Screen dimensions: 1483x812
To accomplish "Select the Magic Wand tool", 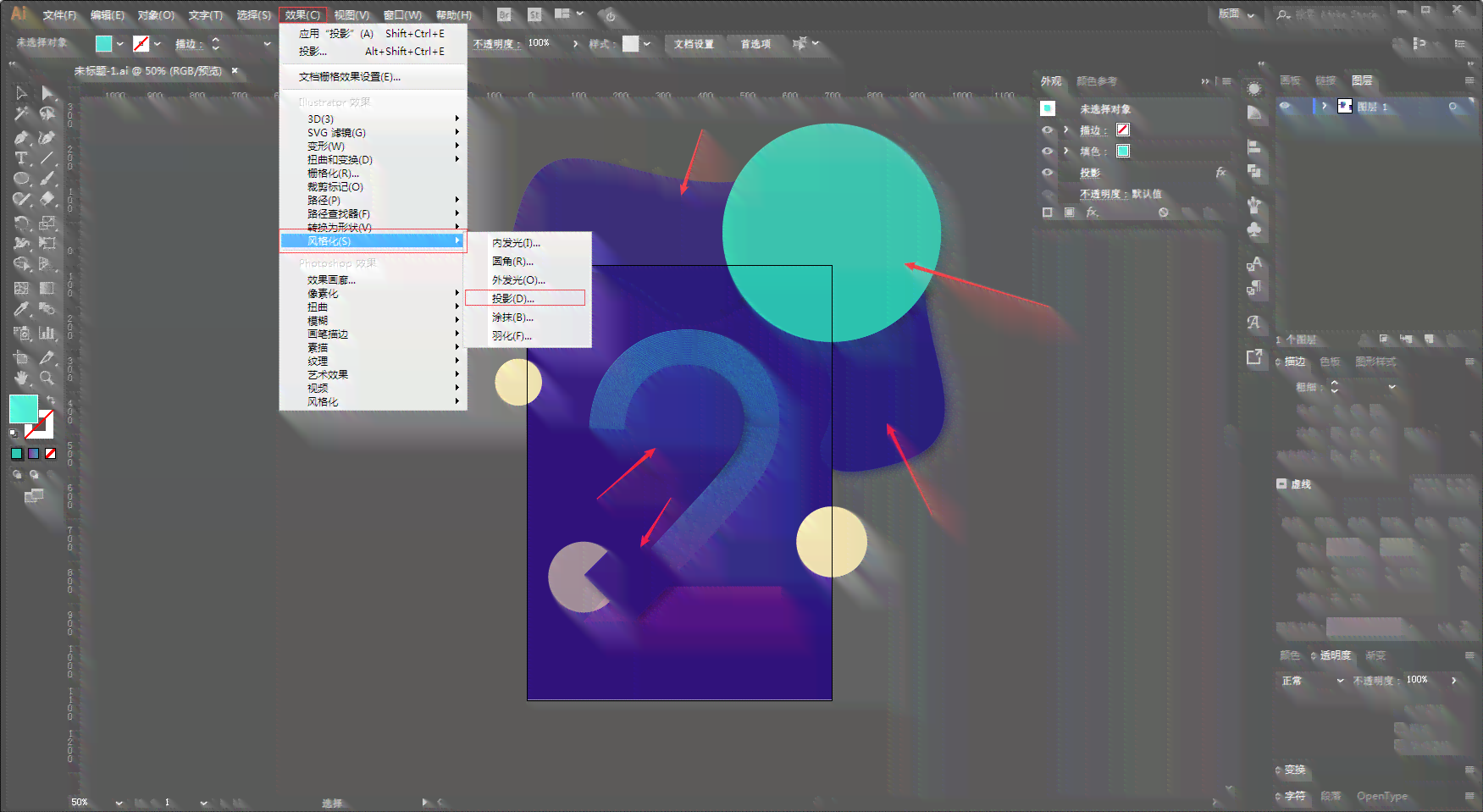I will point(21,113).
